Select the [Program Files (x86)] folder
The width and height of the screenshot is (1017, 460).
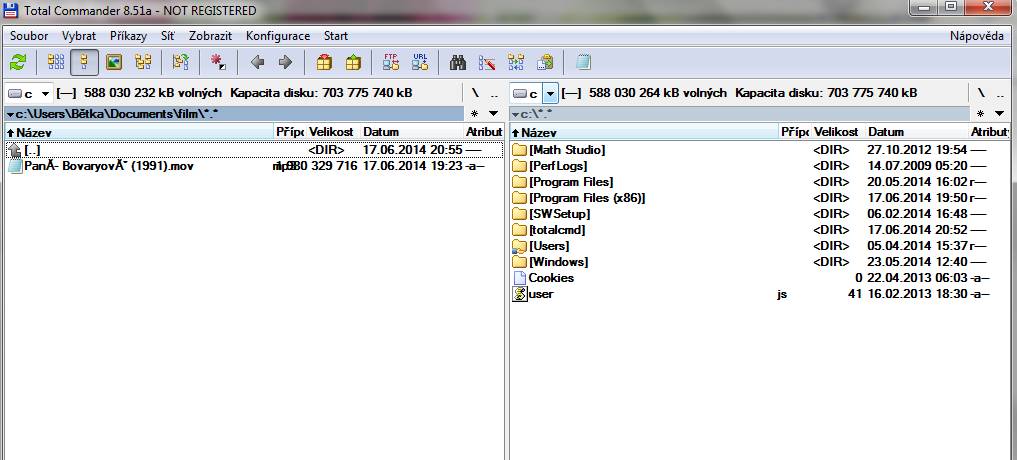[x=759, y=198]
